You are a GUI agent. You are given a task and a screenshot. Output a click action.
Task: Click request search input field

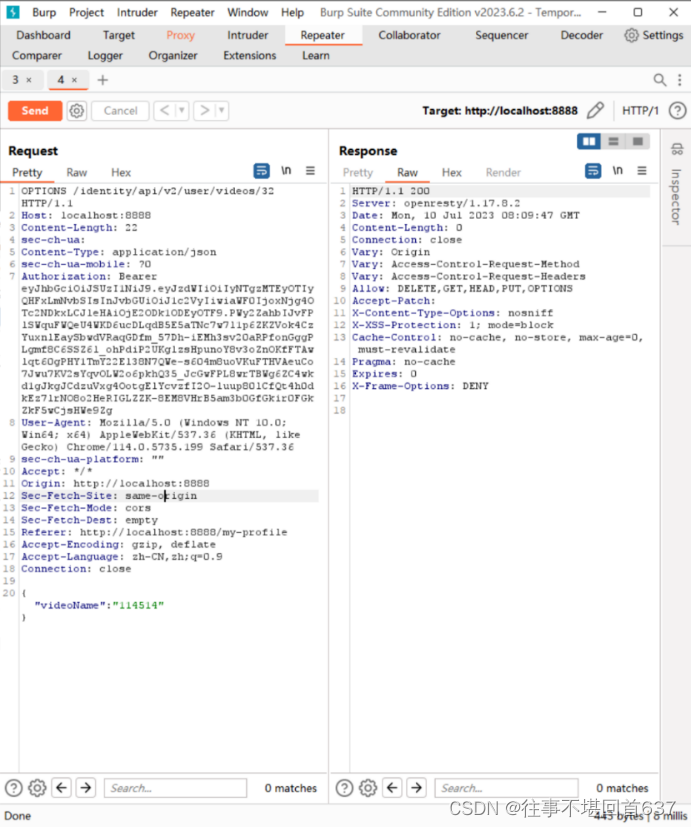click(x=176, y=788)
